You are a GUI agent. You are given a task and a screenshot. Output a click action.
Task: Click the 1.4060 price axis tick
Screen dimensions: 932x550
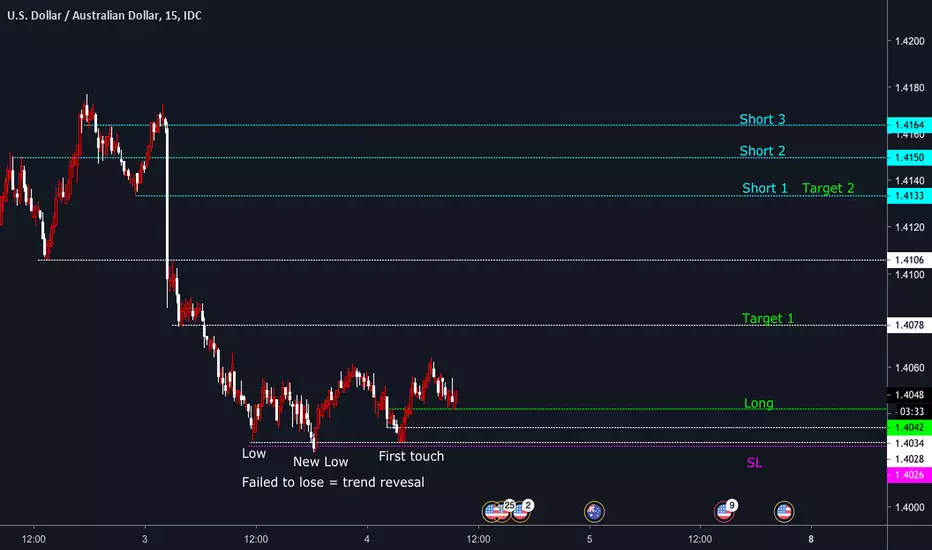909,367
